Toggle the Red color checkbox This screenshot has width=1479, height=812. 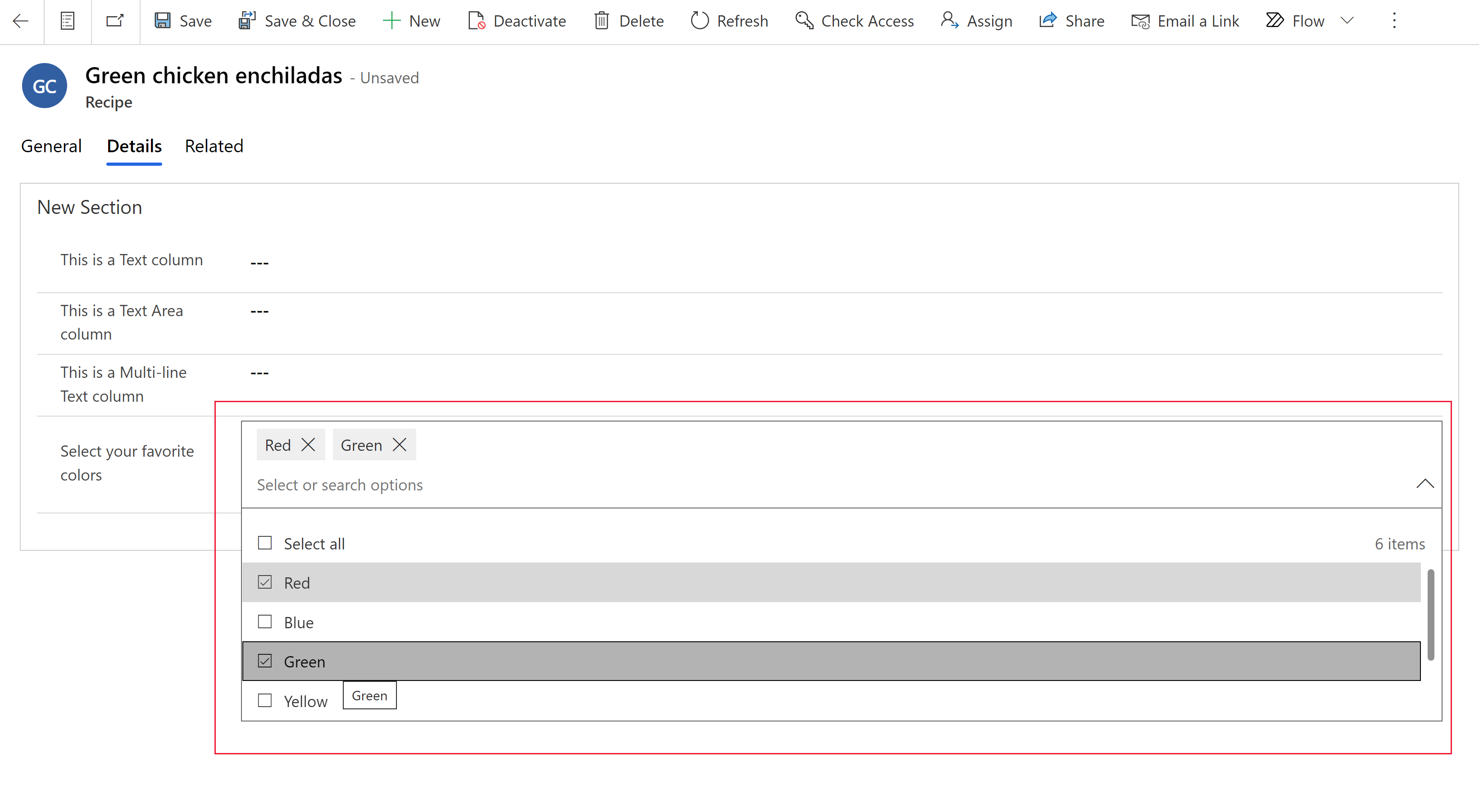264,582
